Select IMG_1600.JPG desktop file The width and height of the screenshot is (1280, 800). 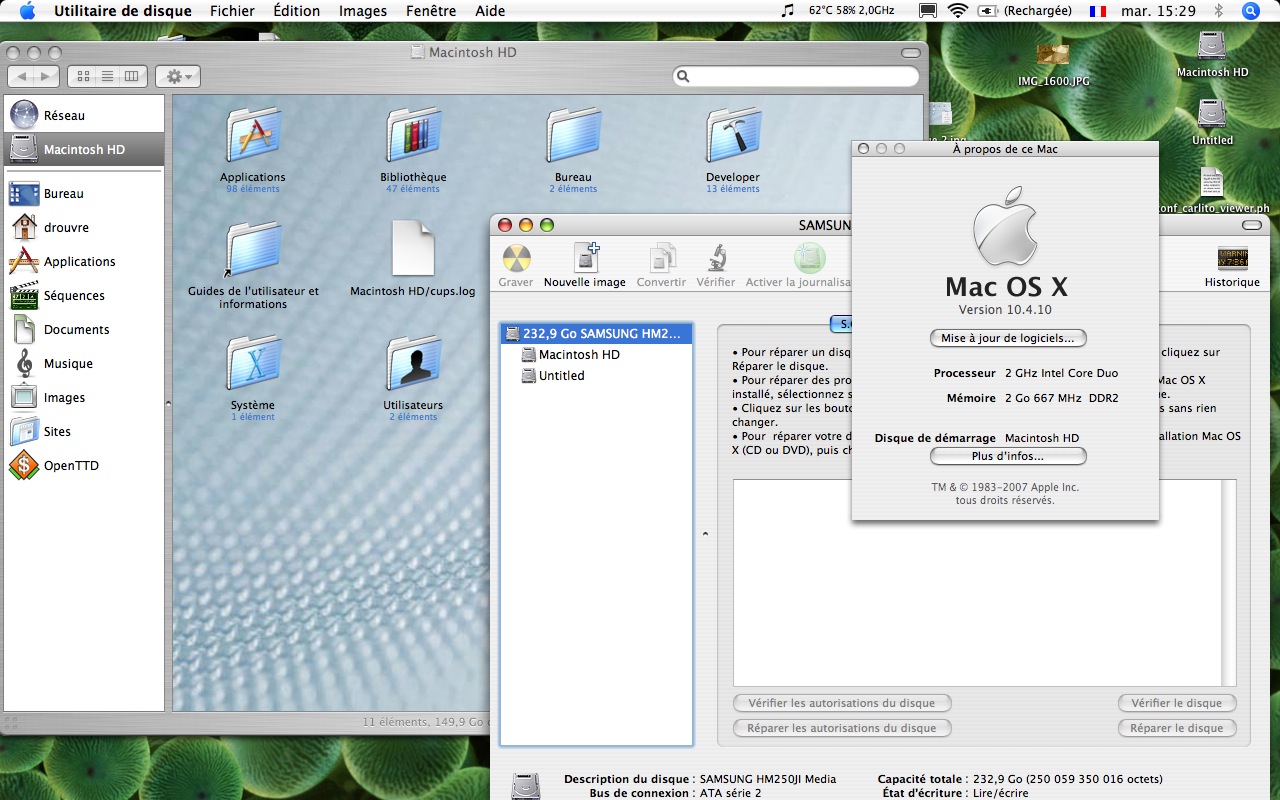coord(1053,55)
